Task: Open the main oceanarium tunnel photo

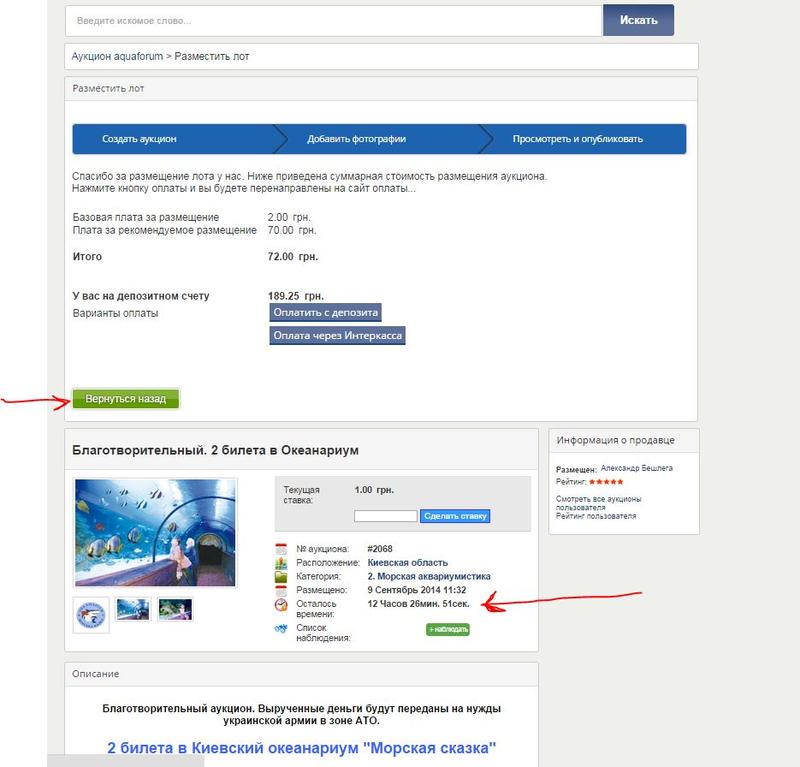Action: (x=155, y=533)
